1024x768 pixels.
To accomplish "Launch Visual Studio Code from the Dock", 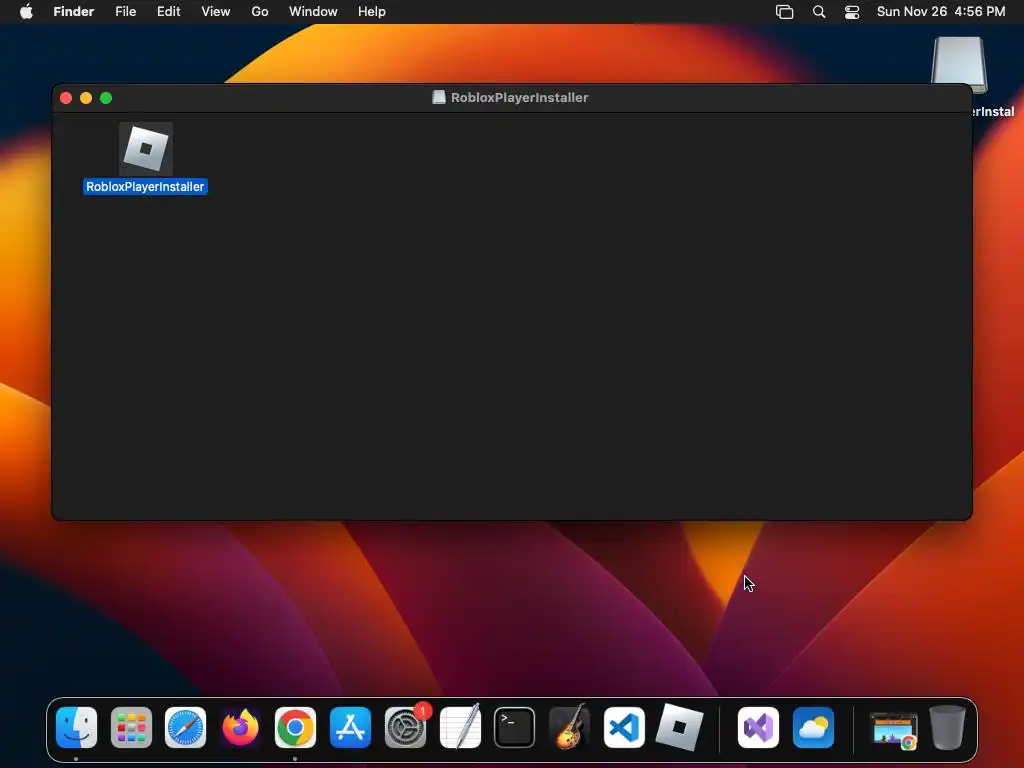I will coord(624,728).
